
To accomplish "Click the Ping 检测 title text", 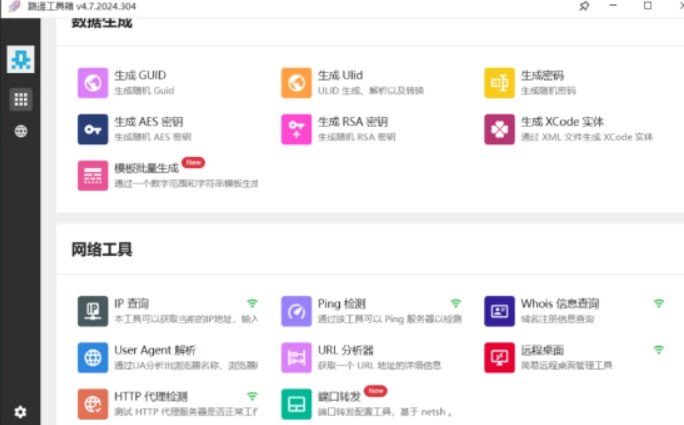I will pos(342,304).
